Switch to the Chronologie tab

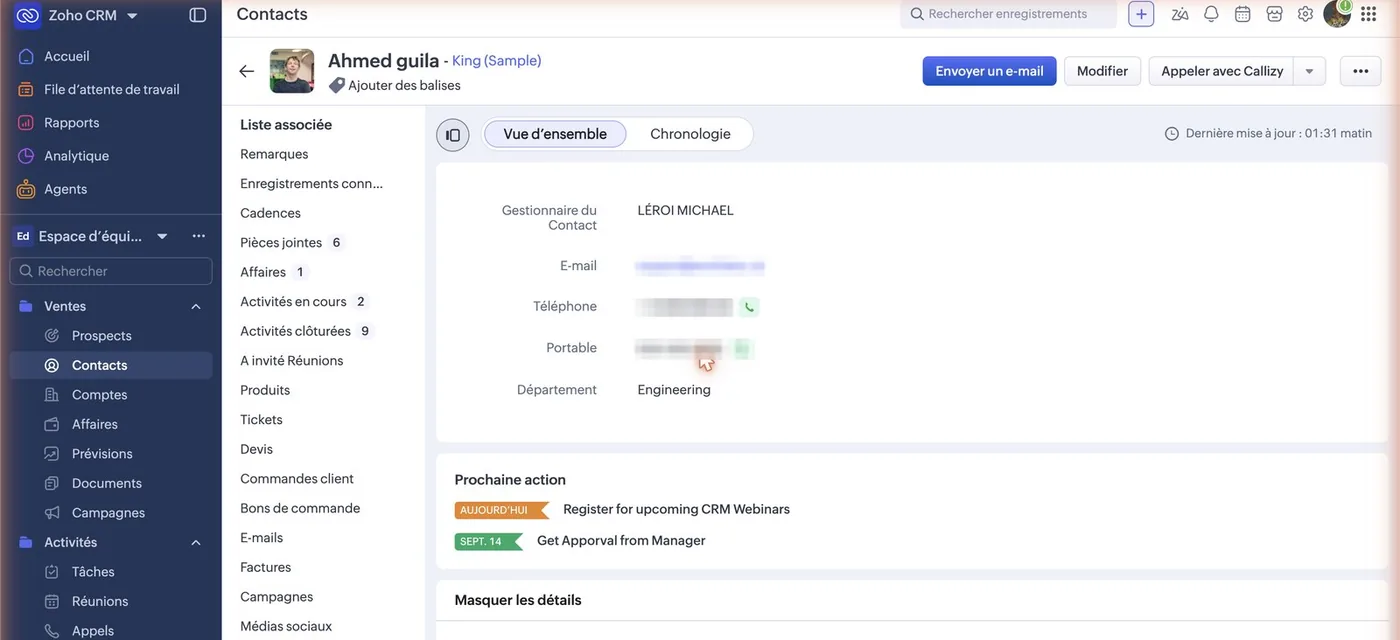(690, 134)
